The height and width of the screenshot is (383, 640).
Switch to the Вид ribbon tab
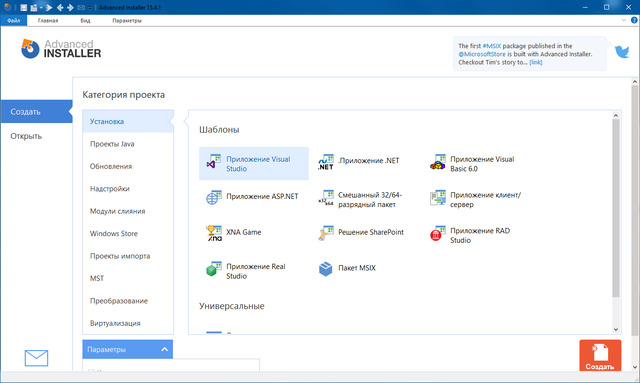[x=85, y=20]
